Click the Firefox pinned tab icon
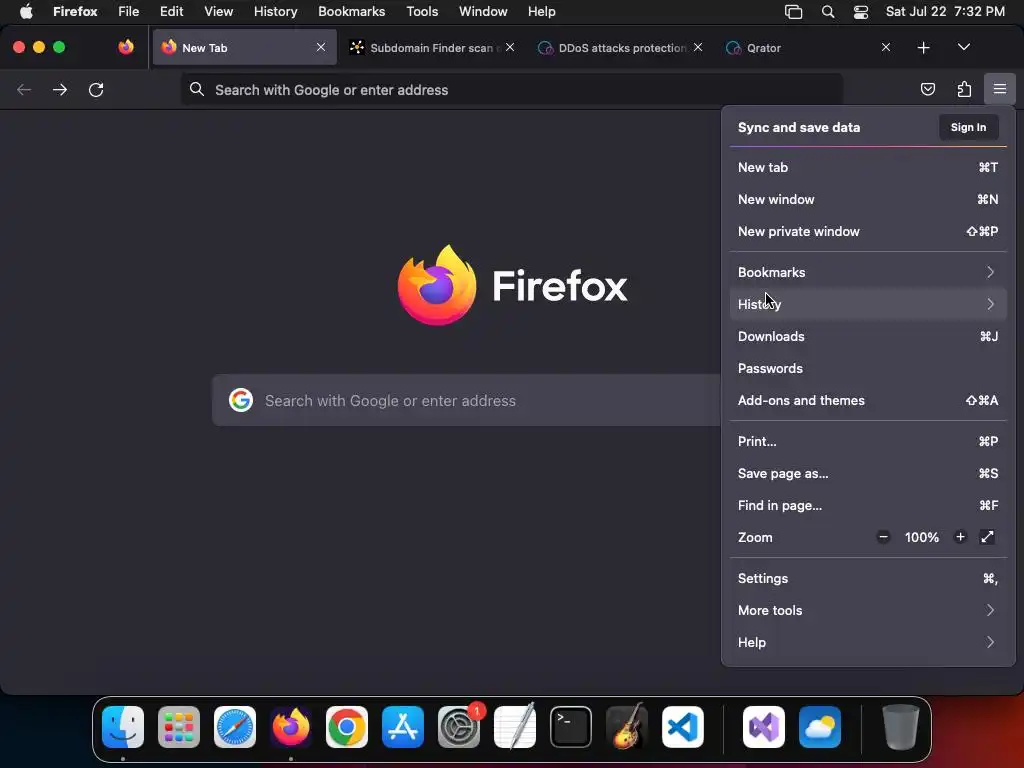The height and width of the screenshot is (768, 1024). click(x=126, y=47)
